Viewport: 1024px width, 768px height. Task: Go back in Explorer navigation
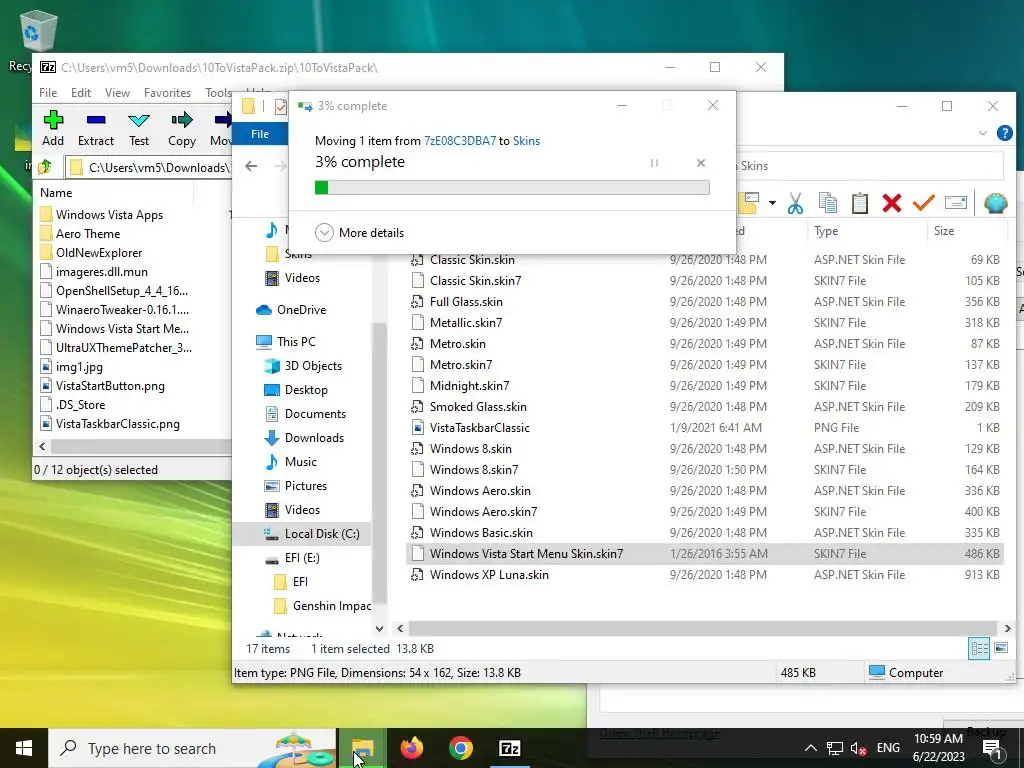(x=251, y=166)
